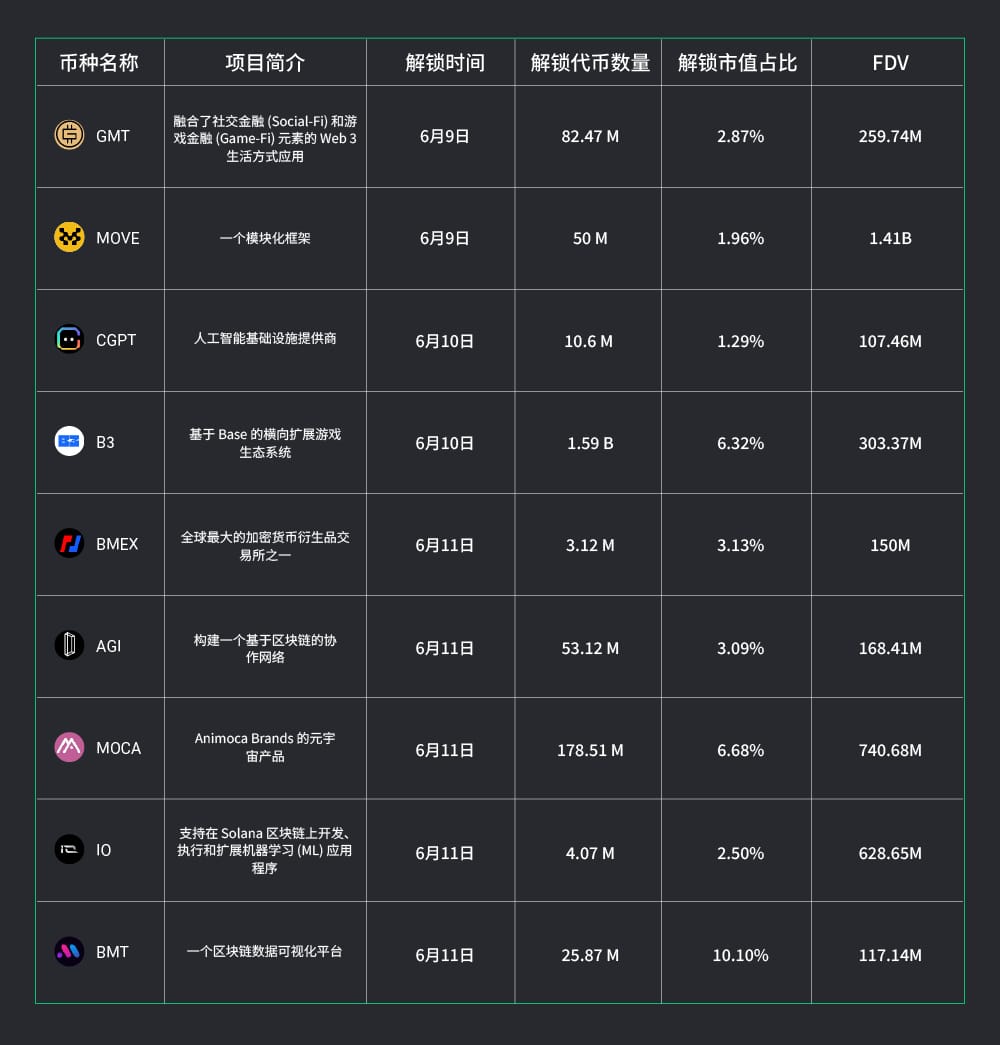
Task: Click the white B3 token icon
Action: coord(69,441)
